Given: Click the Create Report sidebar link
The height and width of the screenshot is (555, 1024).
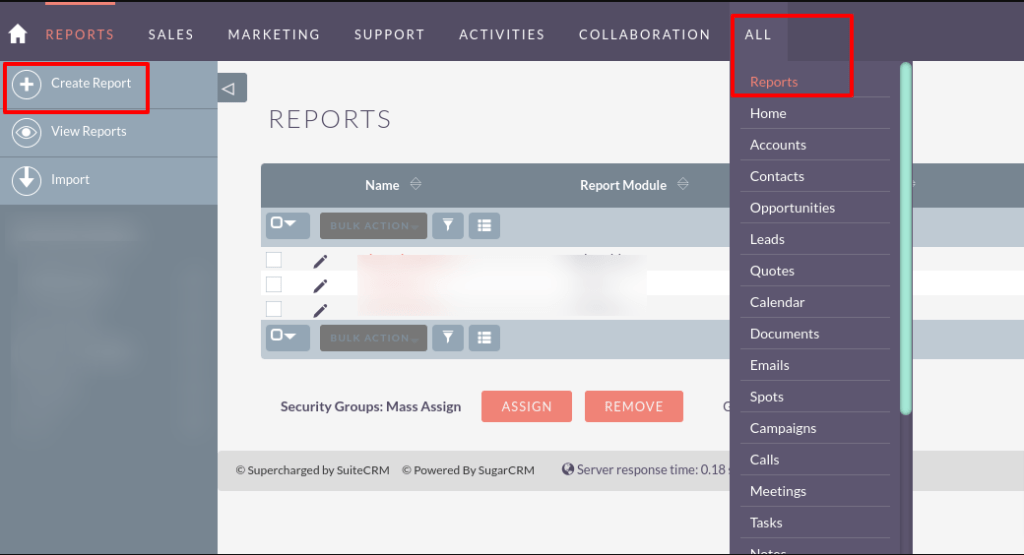Looking at the screenshot, I should [x=91, y=84].
